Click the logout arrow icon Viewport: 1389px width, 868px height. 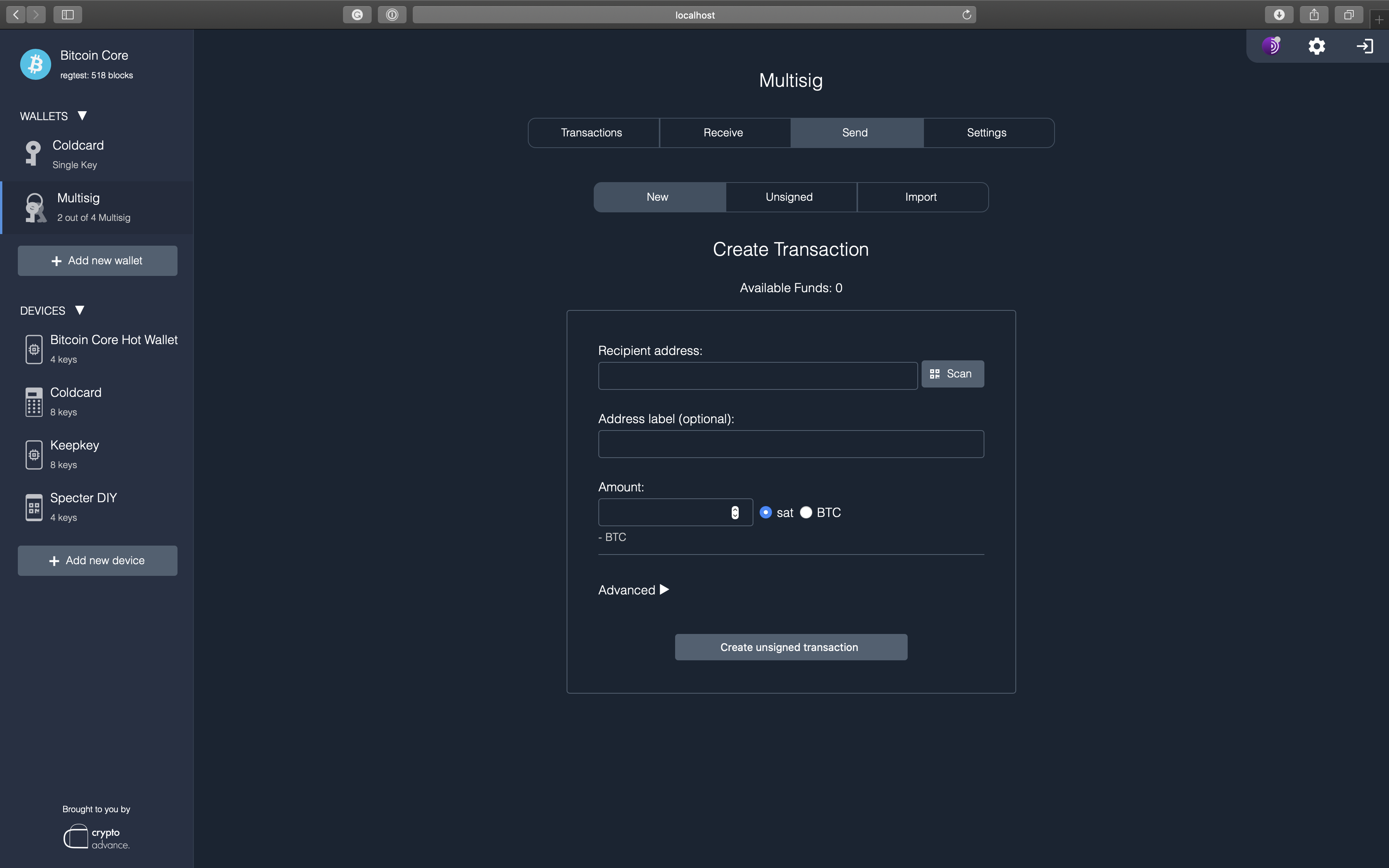click(1364, 46)
